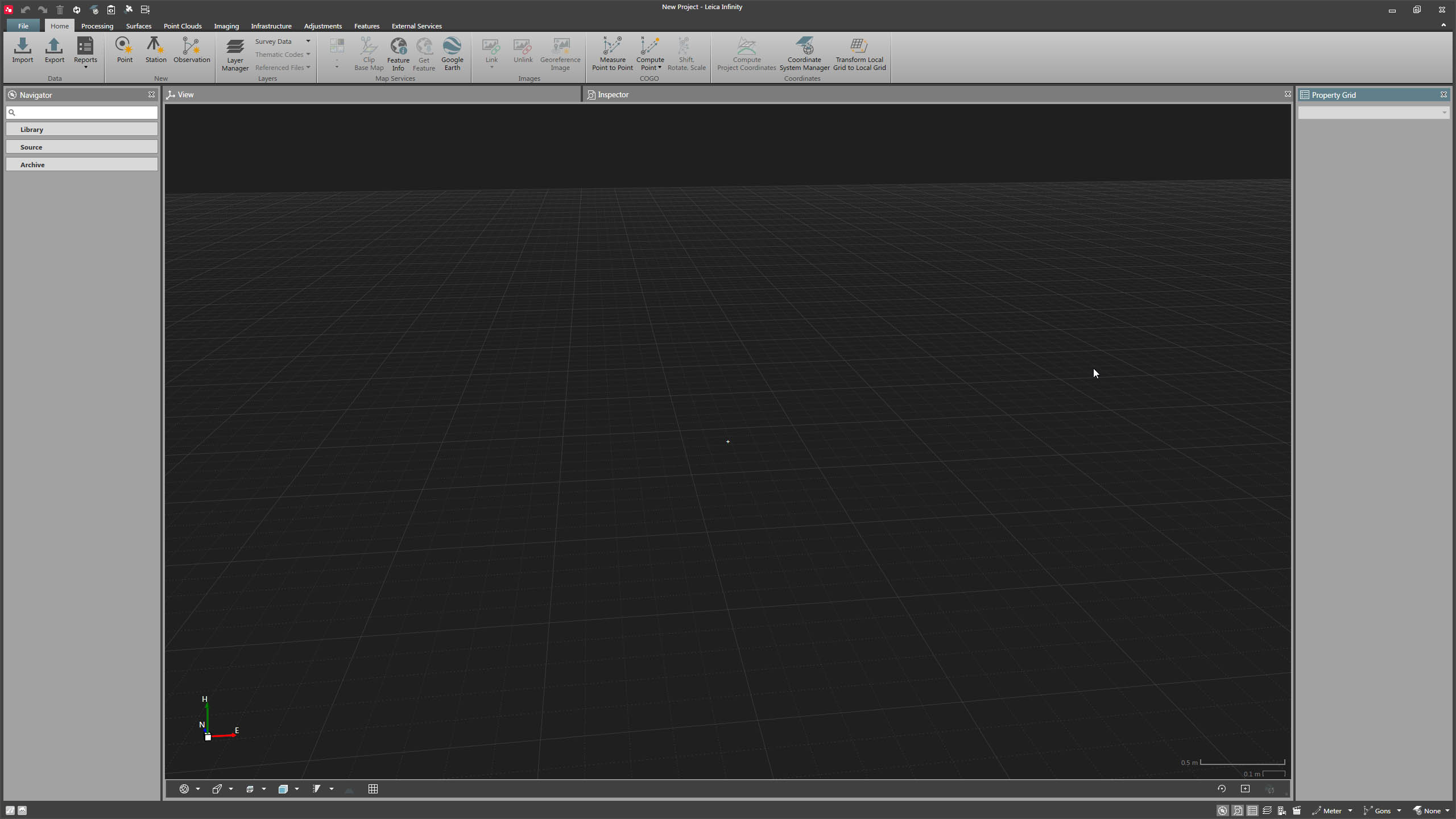The width and height of the screenshot is (1456, 819).
Task: Open the File menu
Action: pyautogui.click(x=23, y=26)
